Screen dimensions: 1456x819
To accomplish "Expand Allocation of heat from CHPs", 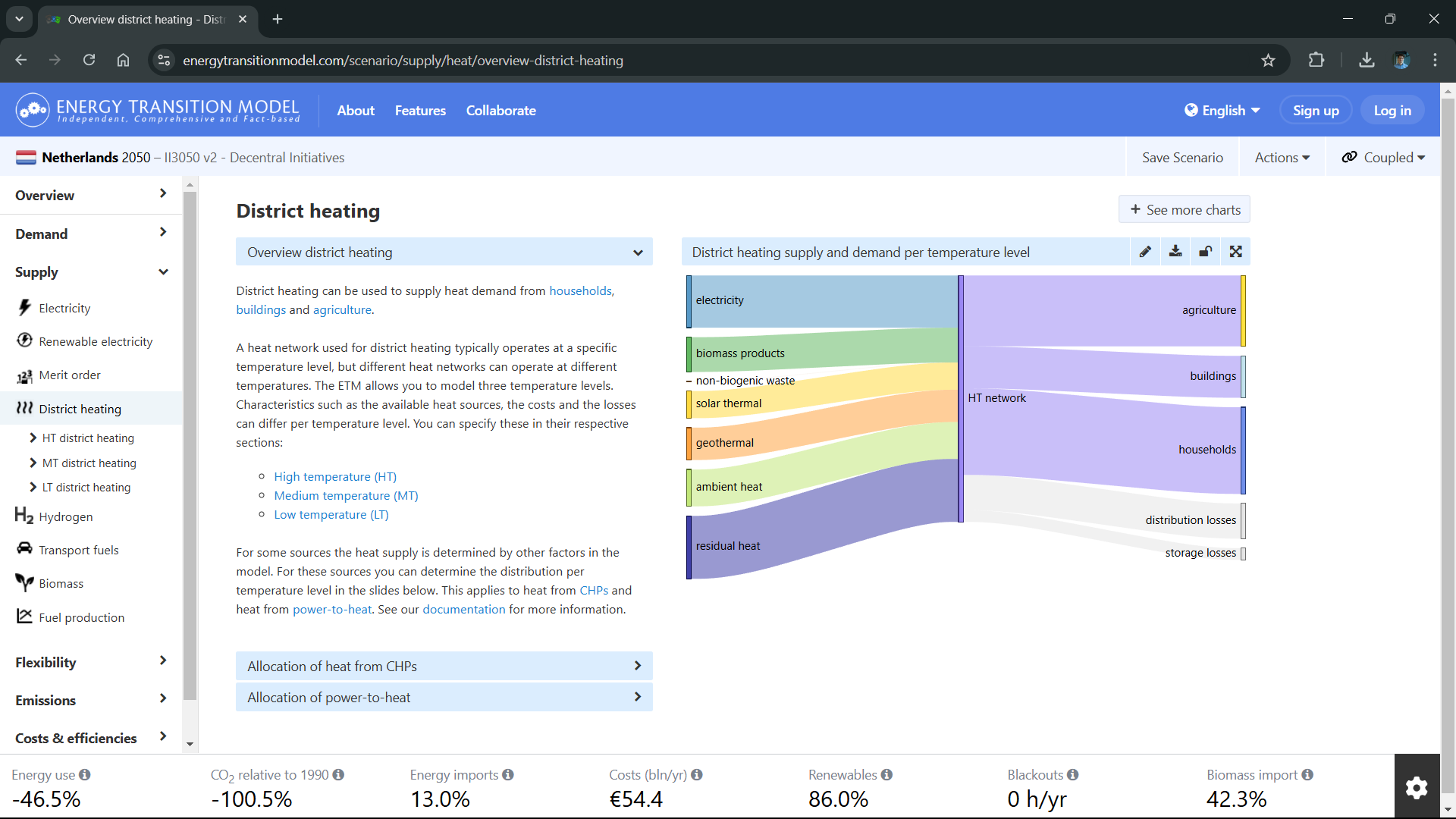I will click(444, 667).
